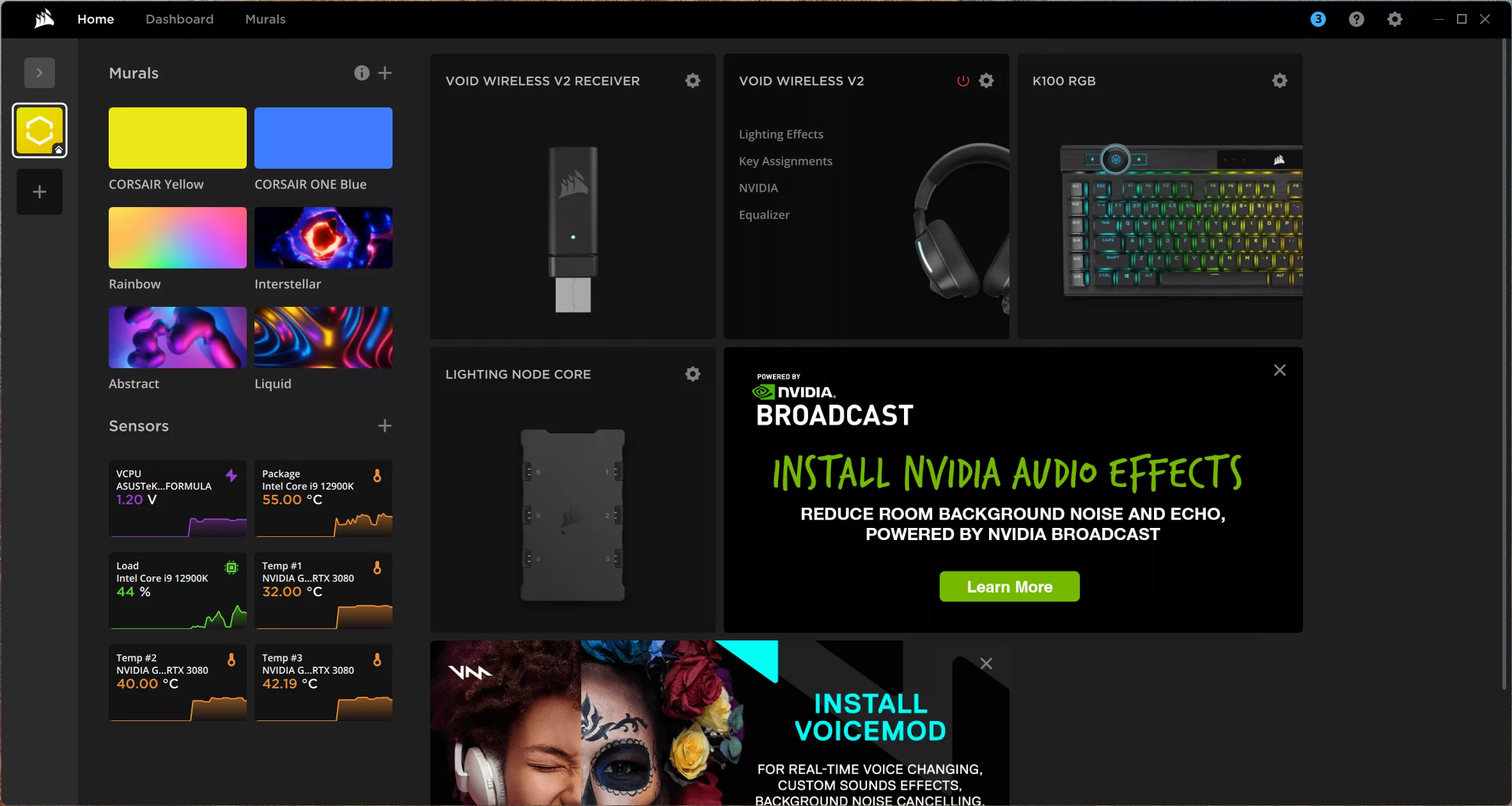The image size is (1512, 806).
Task: Click the Void Wireless V2 Receiver title
Action: pyautogui.click(x=542, y=81)
